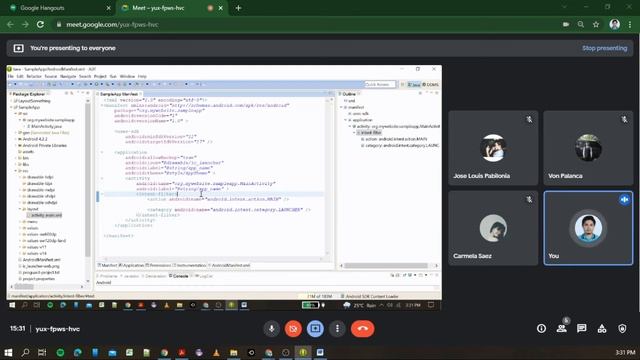Viewport: 640px width, 360px height.
Task: Open the Windows Start menu
Action: click(x=8, y=352)
